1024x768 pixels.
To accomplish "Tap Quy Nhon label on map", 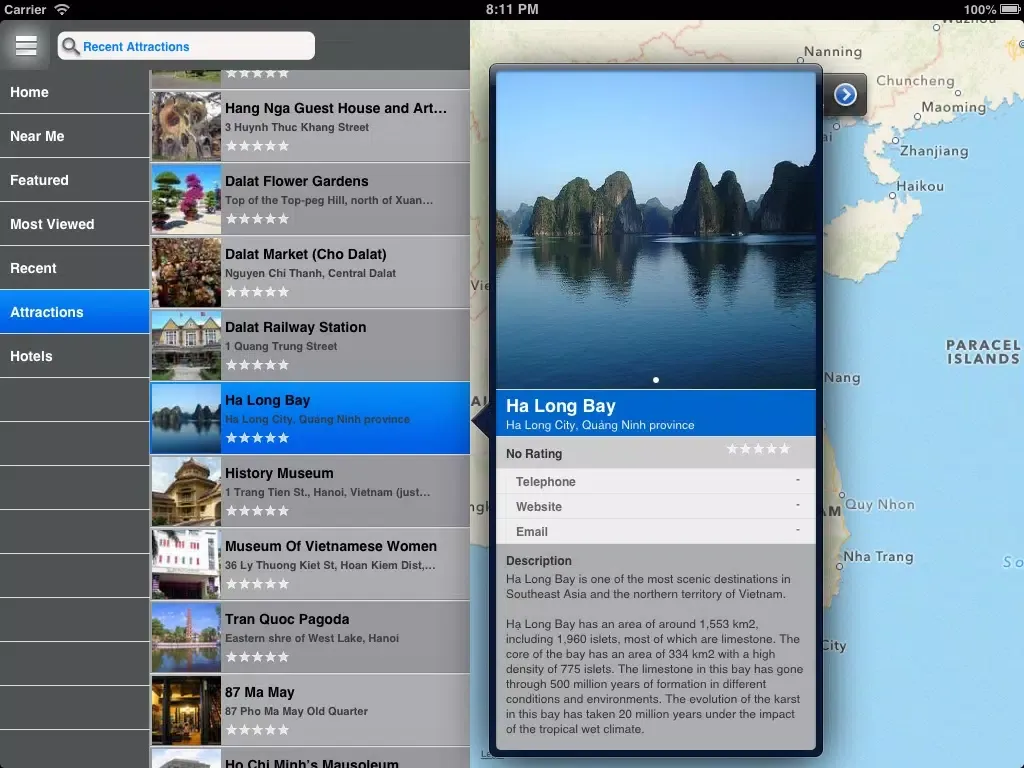I will click(880, 505).
